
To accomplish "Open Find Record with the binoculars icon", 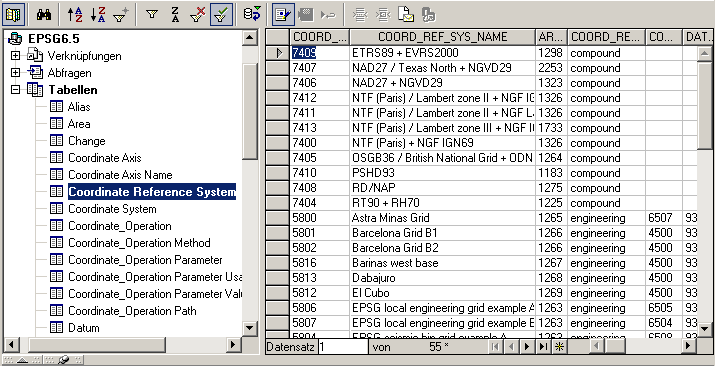I will click(44, 15).
